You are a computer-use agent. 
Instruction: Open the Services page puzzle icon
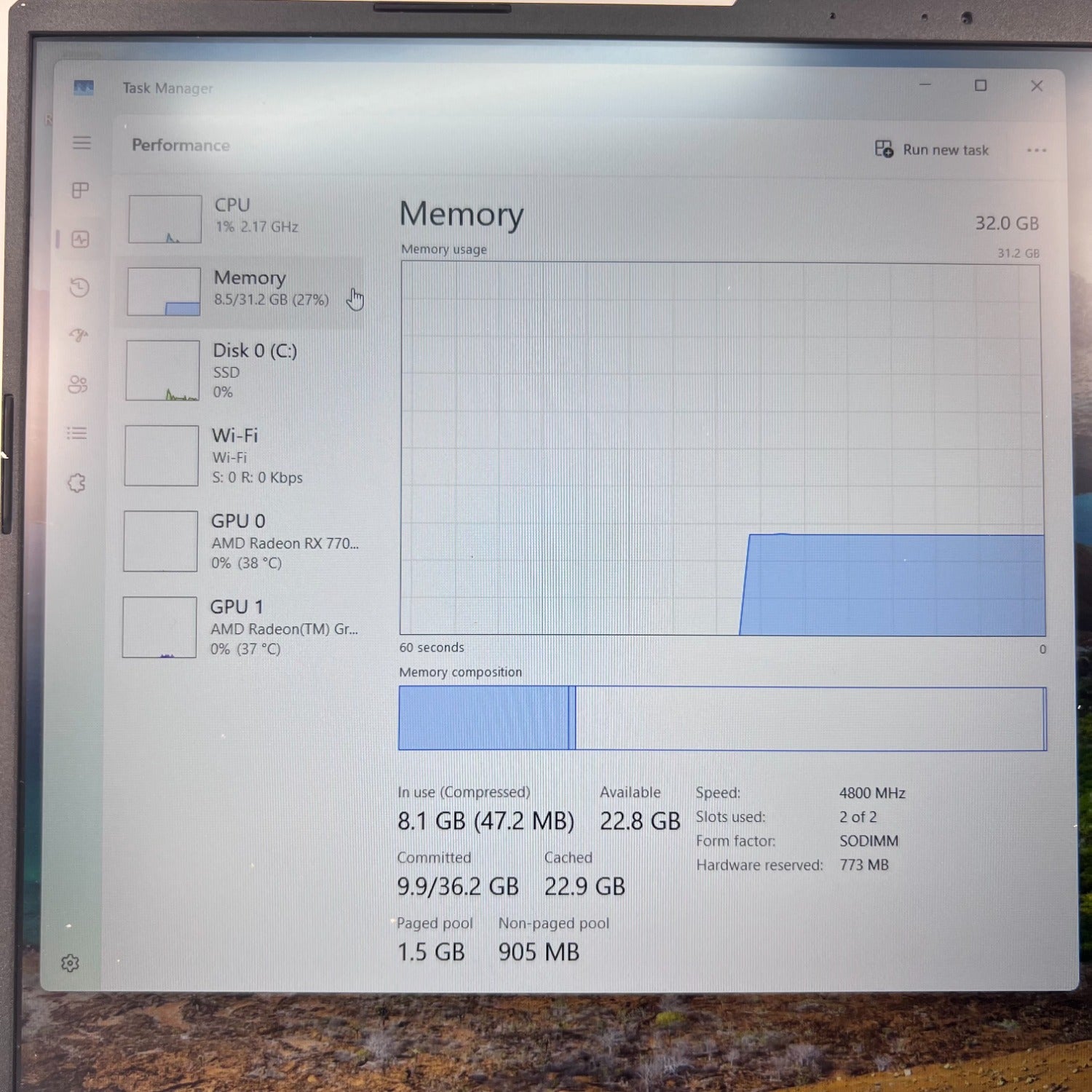click(76, 483)
